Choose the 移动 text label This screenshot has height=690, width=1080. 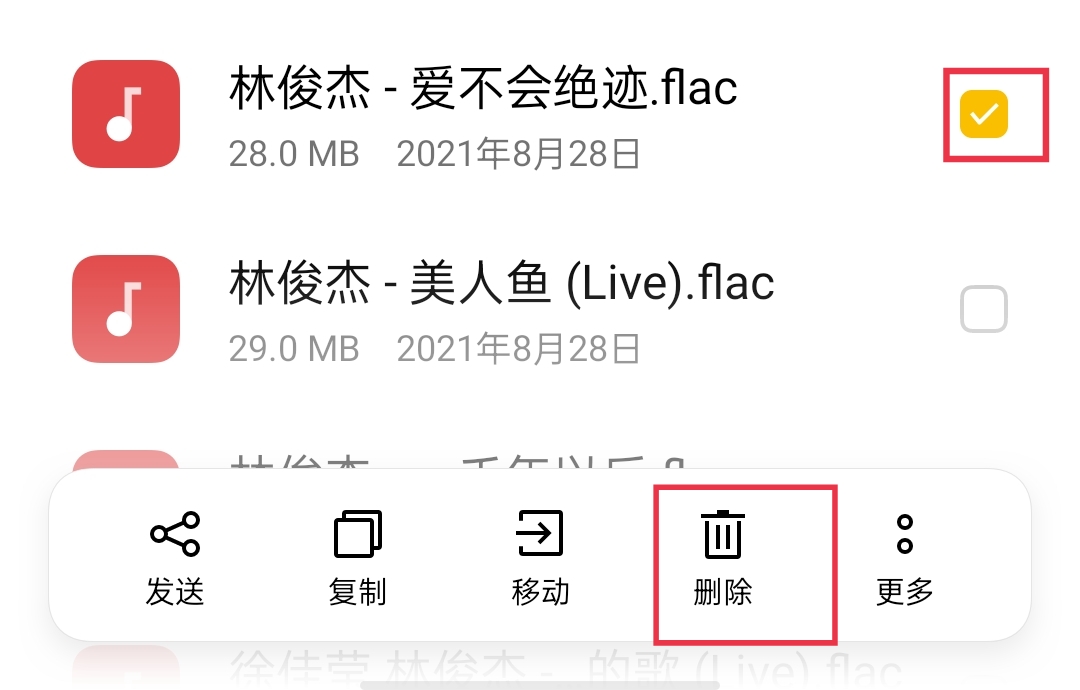pos(540,592)
